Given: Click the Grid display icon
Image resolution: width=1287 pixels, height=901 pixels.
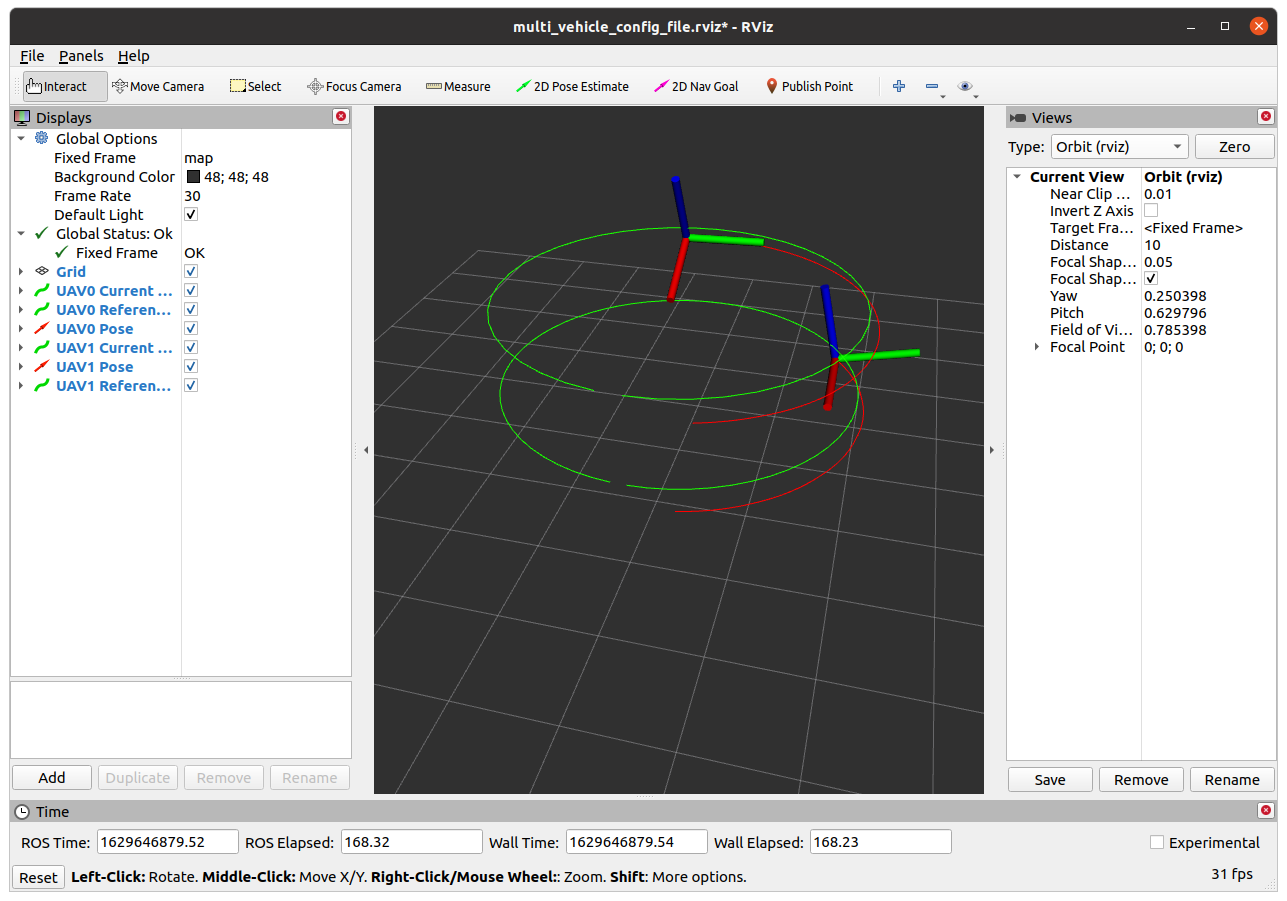Looking at the screenshot, I should tap(42, 271).
